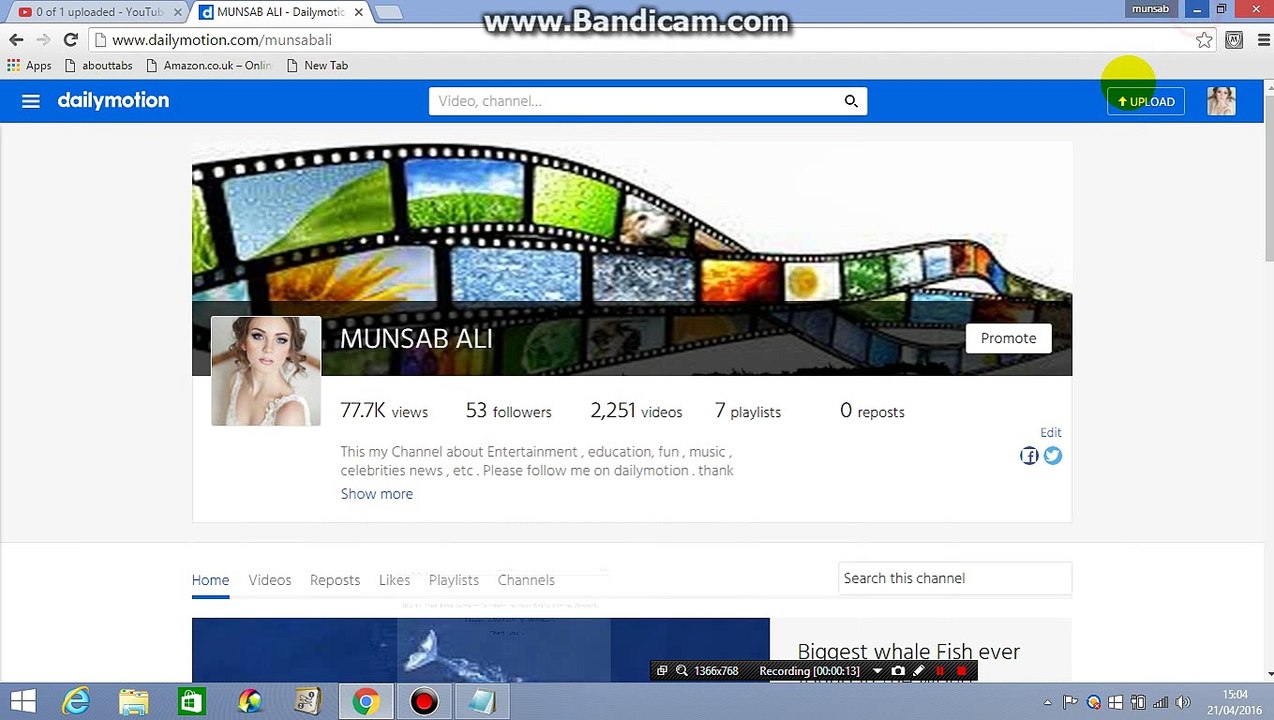Open the Dailymotion hamburger menu
The height and width of the screenshot is (720, 1274).
(31, 101)
